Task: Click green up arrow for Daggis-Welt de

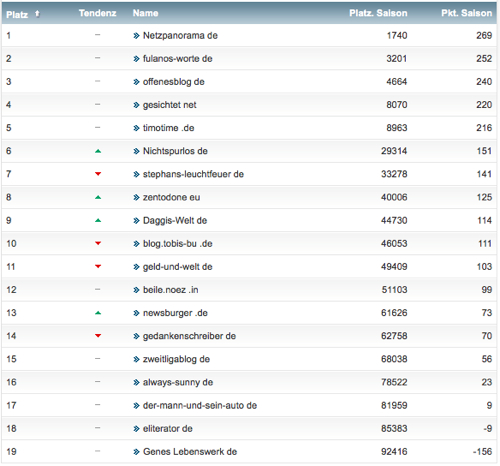Action: [x=98, y=221]
